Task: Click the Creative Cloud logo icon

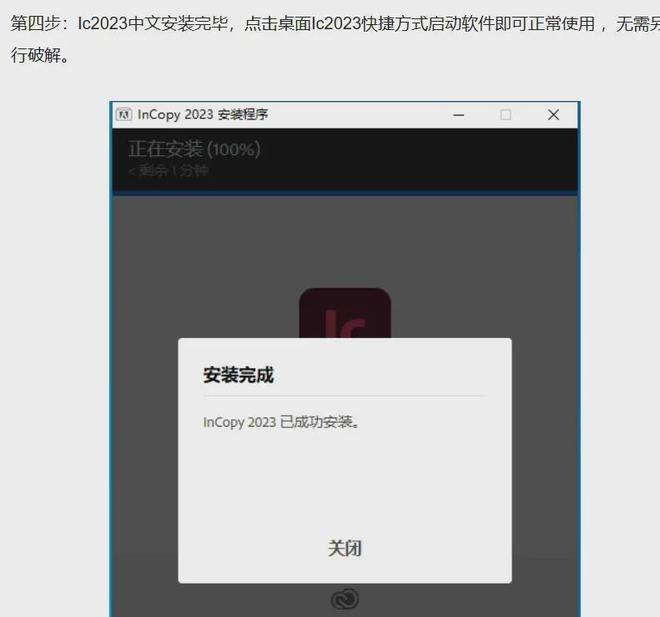Action: [x=345, y=598]
